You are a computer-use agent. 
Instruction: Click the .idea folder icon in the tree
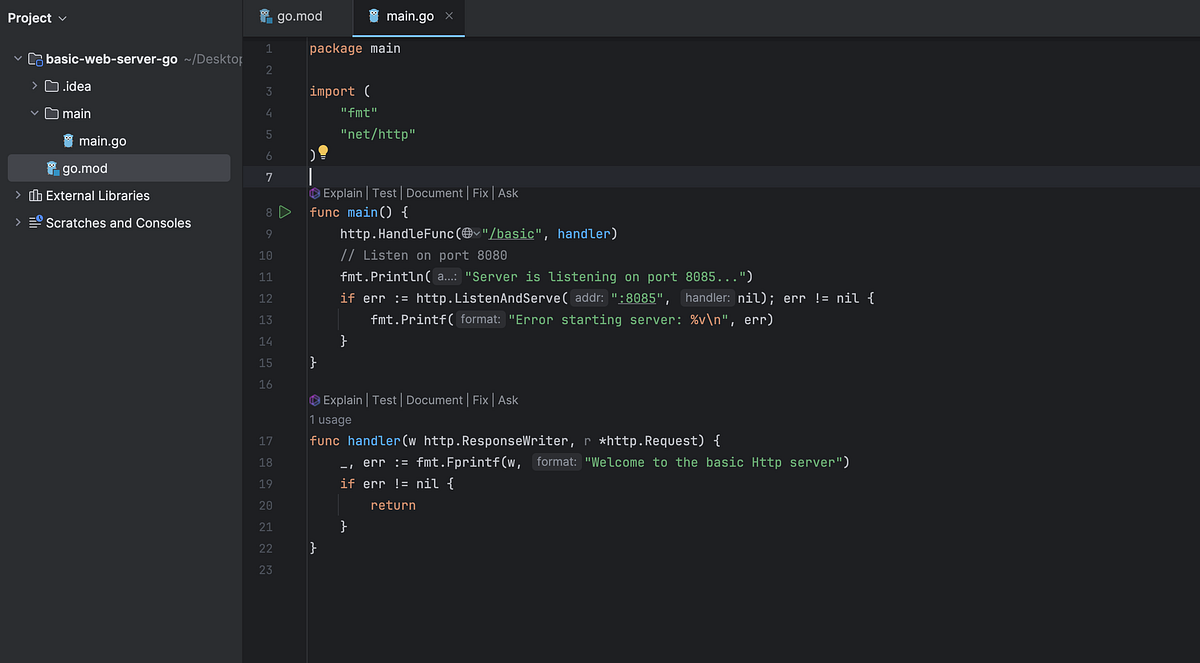[52, 86]
